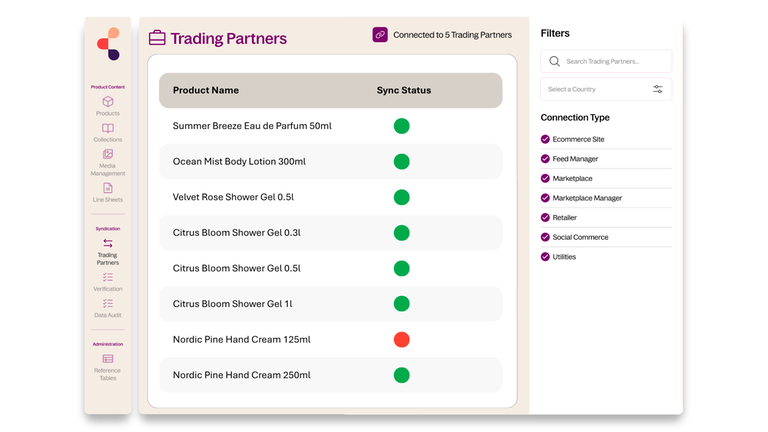Disable the Social Commerce filter
768x432 pixels.
(x=545, y=237)
